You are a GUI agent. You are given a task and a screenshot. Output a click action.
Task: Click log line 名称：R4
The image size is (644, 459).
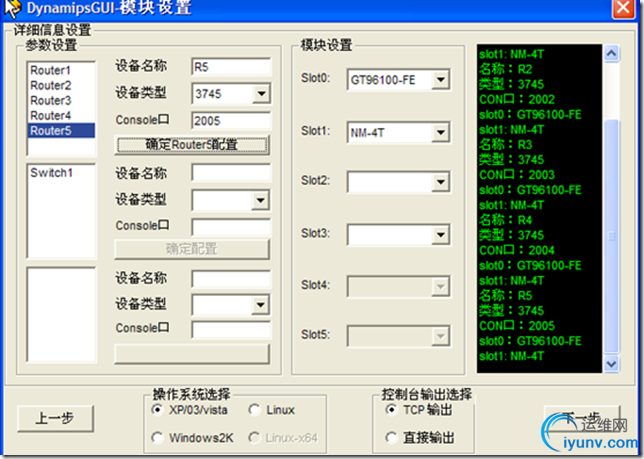click(506, 220)
